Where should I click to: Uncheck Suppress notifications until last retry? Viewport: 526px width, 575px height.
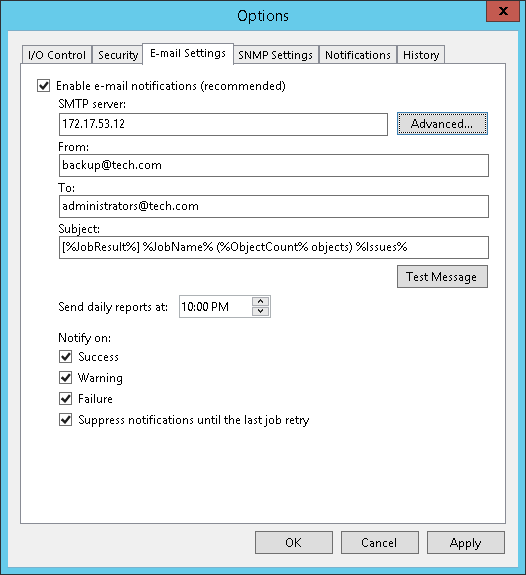pos(66,420)
